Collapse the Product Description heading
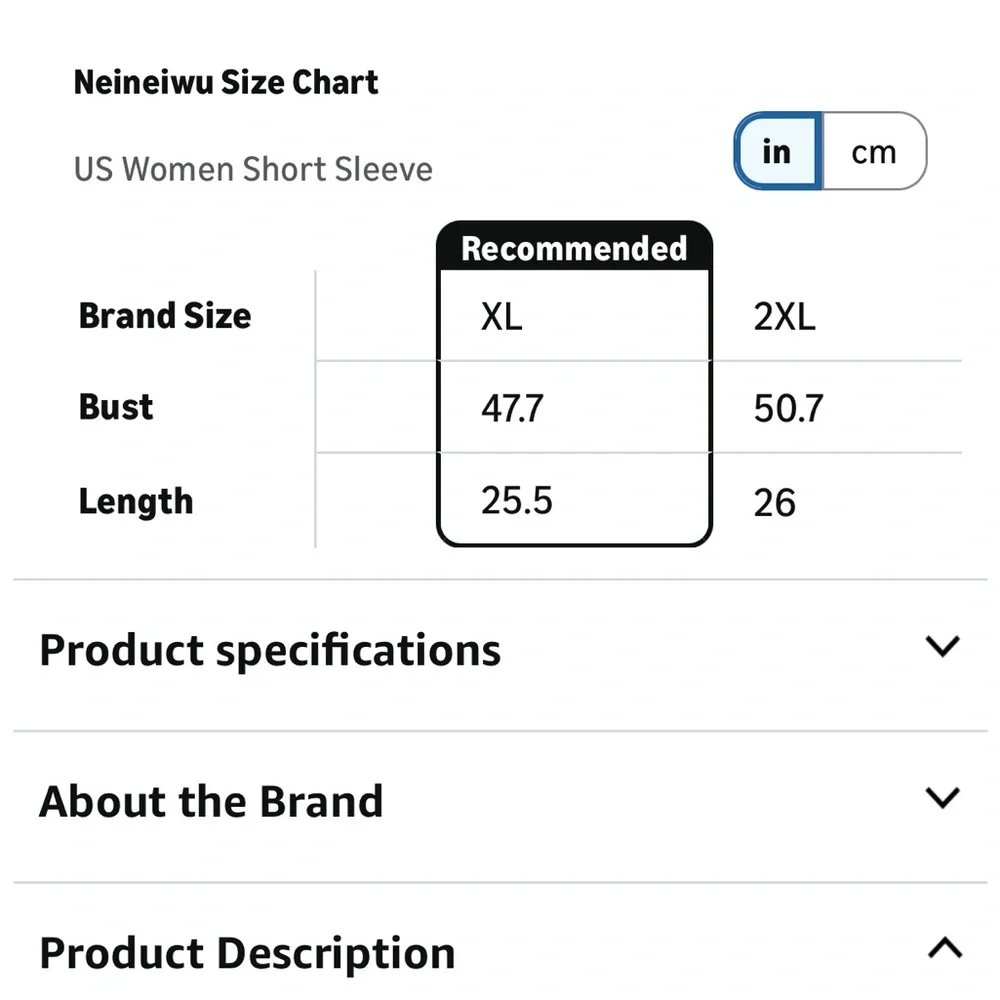The image size is (1000, 1000). click(247, 954)
